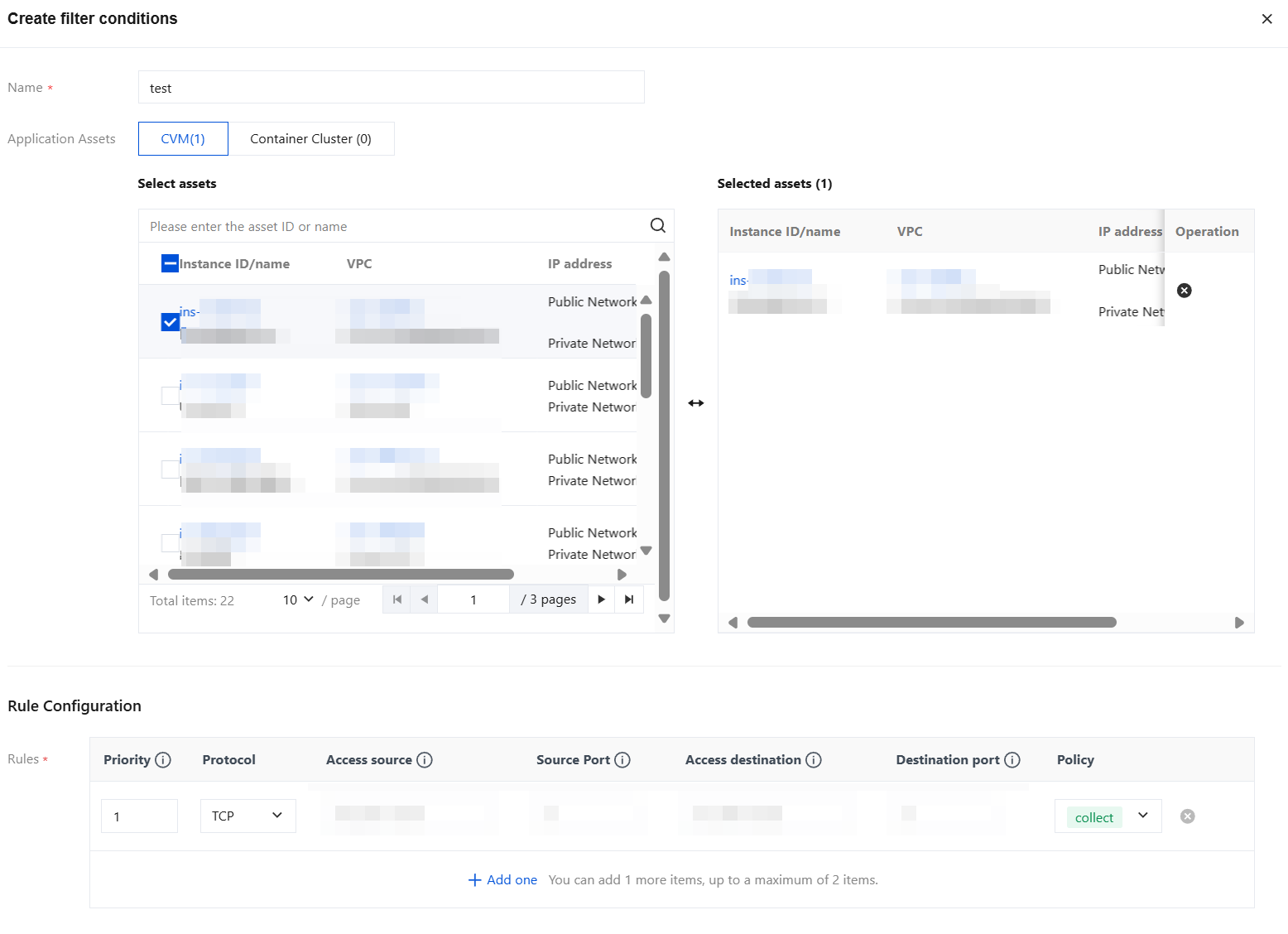The height and width of the screenshot is (934, 1288).
Task: Open the TCP protocol dropdown
Action: [248, 816]
